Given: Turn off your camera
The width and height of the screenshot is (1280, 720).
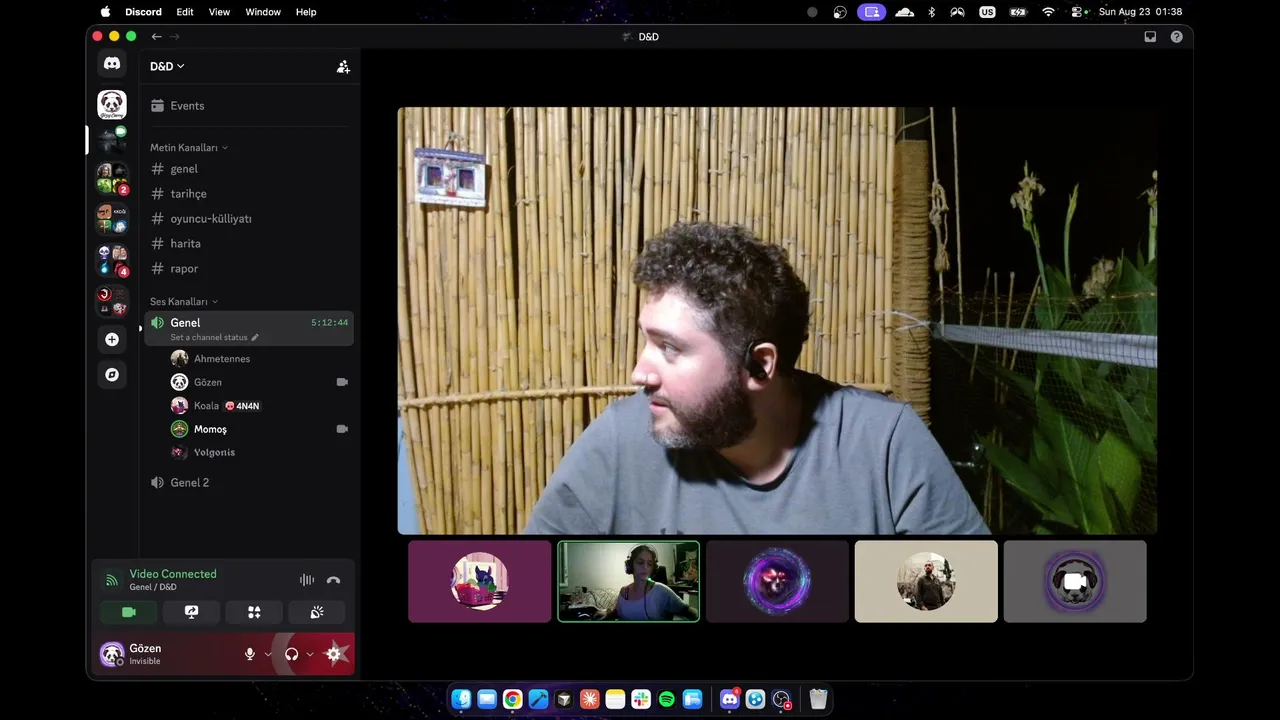Looking at the screenshot, I should point(129,612).
